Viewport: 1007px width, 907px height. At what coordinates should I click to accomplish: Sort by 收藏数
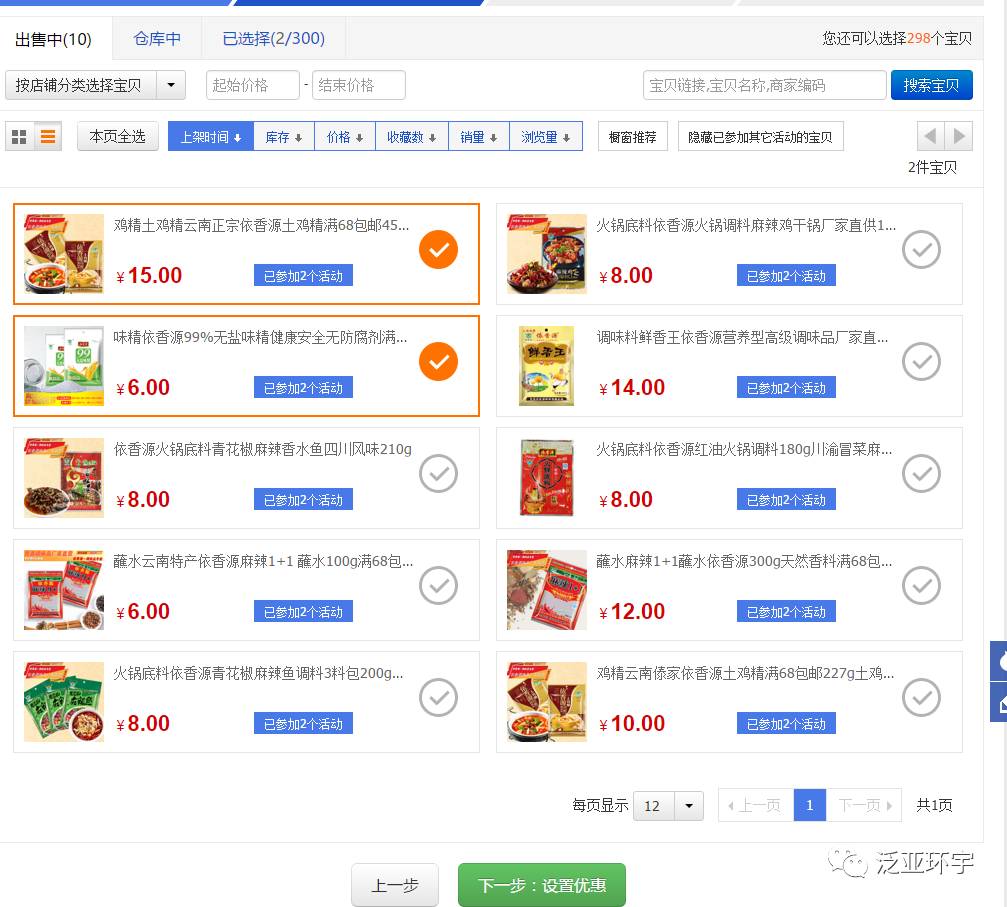[412, 136]
